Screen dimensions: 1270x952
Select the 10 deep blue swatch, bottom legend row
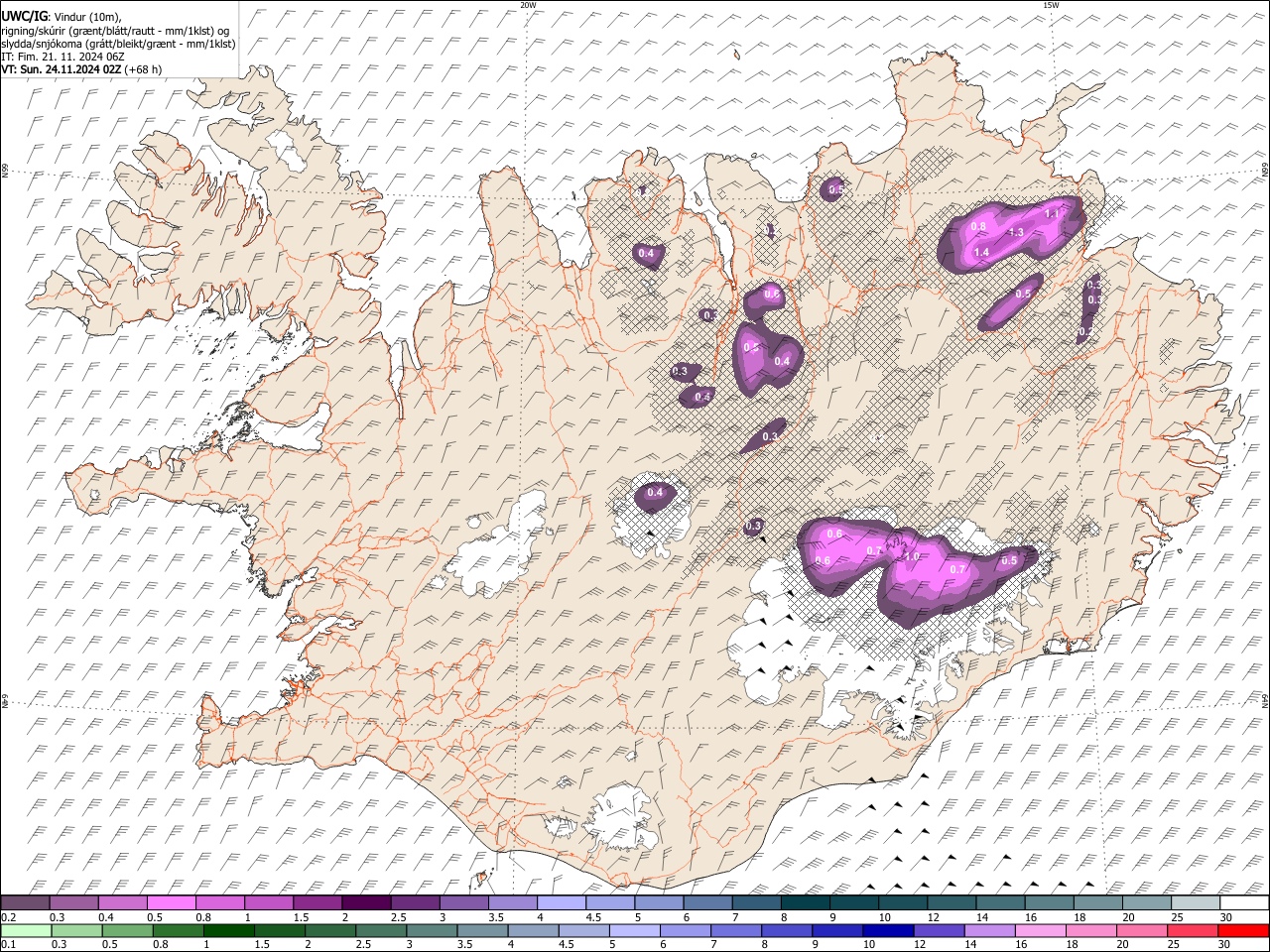(887, 930)
